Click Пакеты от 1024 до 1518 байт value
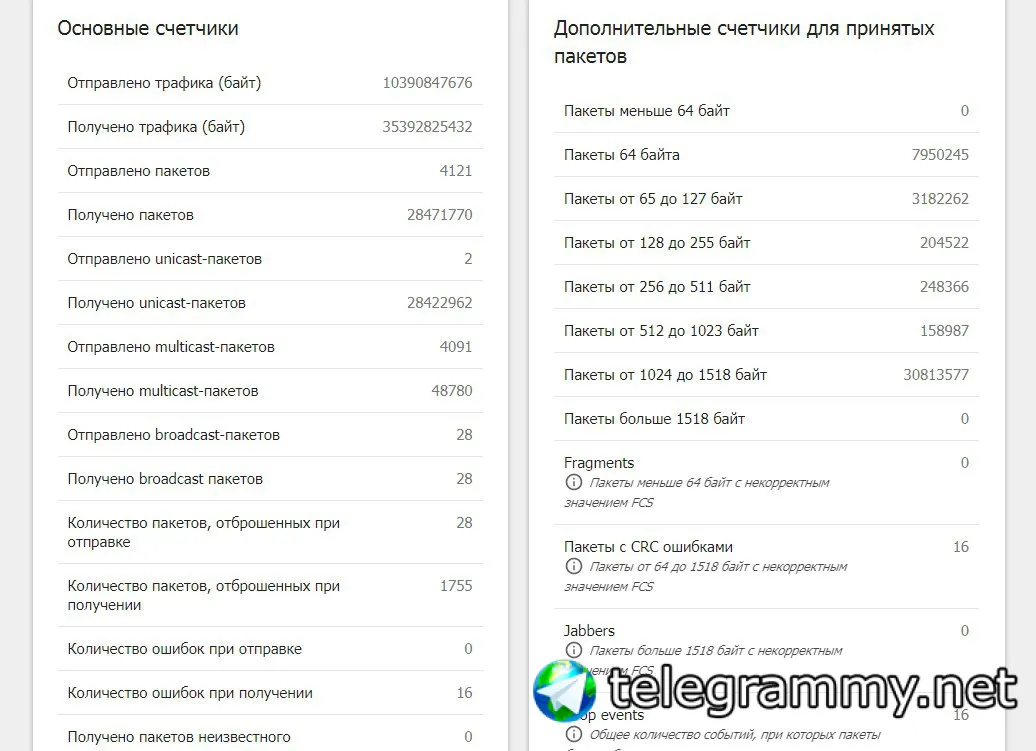 pyautogui.click(x=936, y=375)
